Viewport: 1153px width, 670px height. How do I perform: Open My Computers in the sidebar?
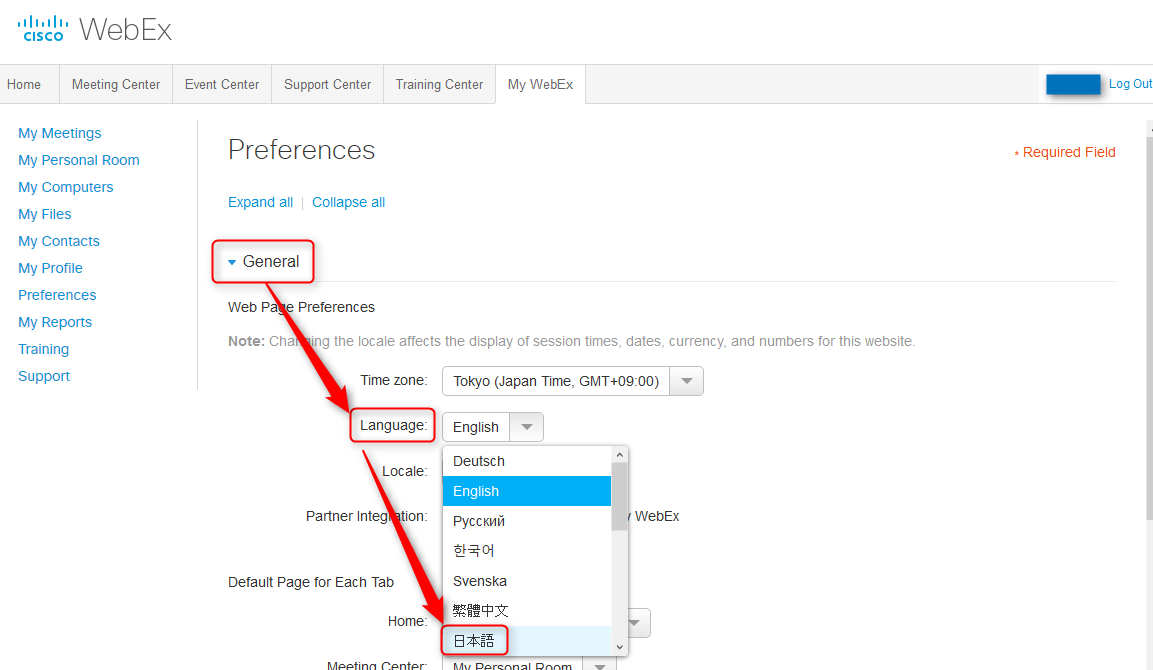tap(65, 188)
